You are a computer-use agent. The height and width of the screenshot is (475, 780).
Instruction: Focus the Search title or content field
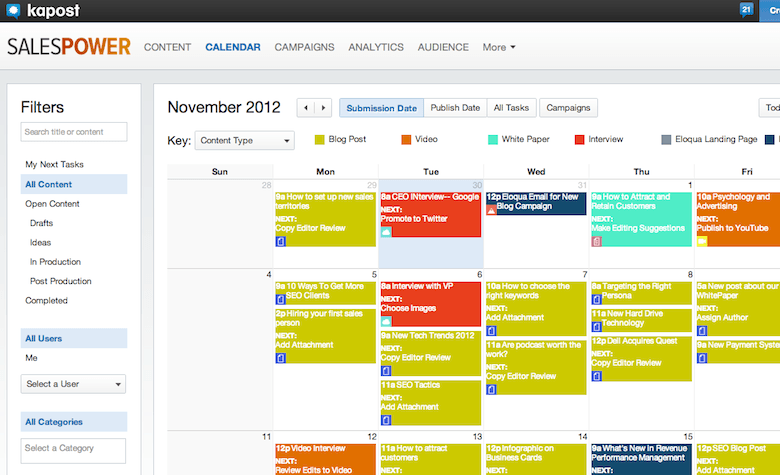click(x=74, y=132)
